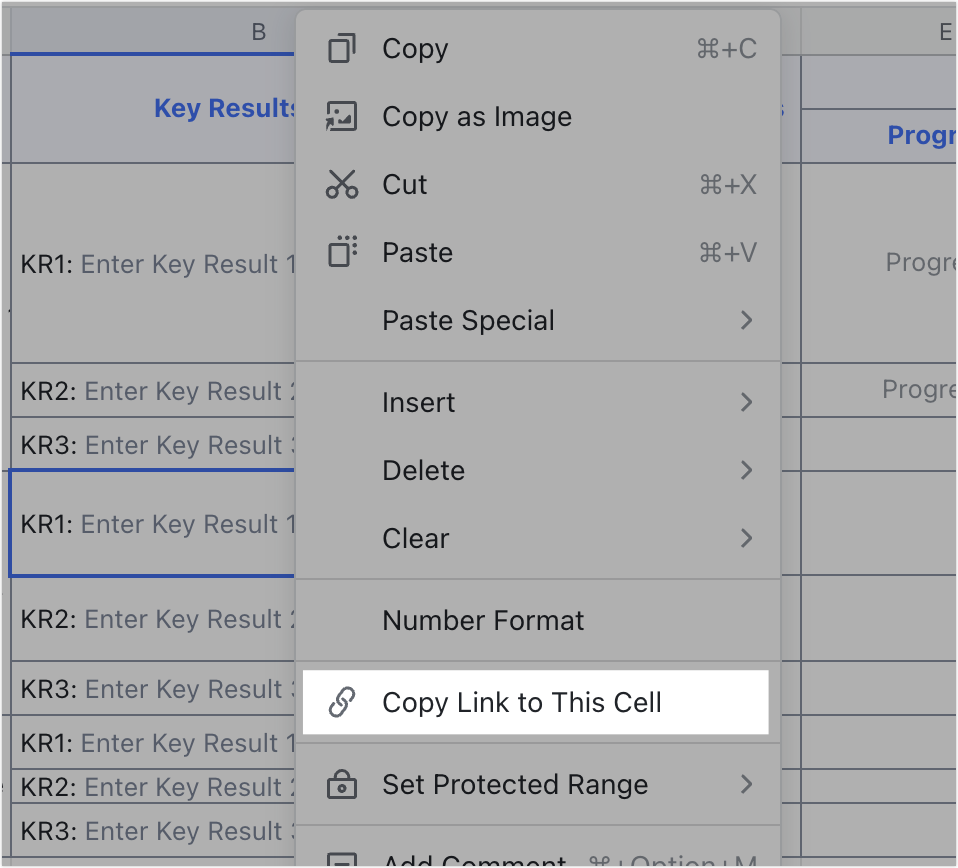
Task: Click the column B header
Action: (258, 30)
